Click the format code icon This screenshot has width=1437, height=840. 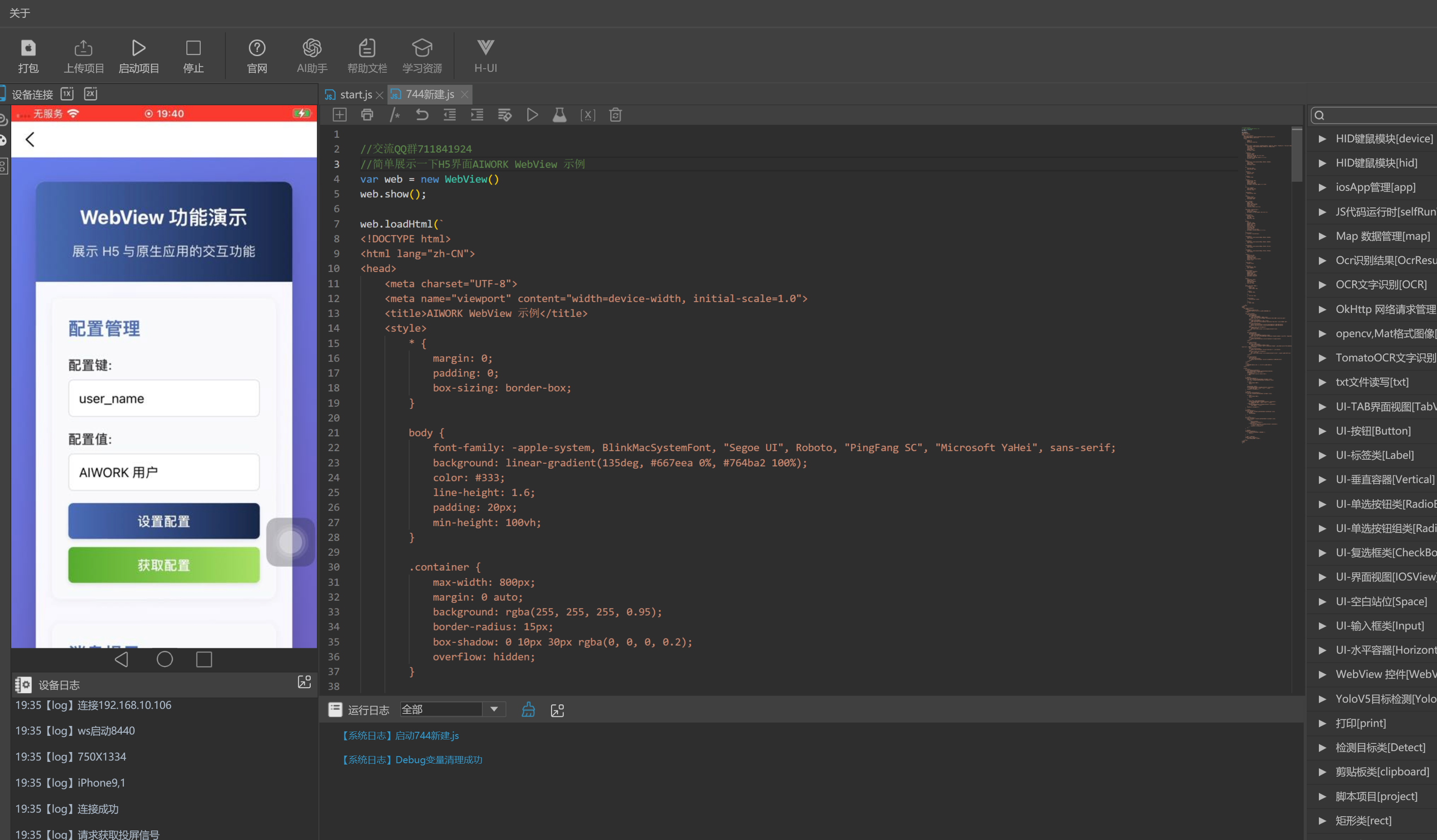(505, 114)
